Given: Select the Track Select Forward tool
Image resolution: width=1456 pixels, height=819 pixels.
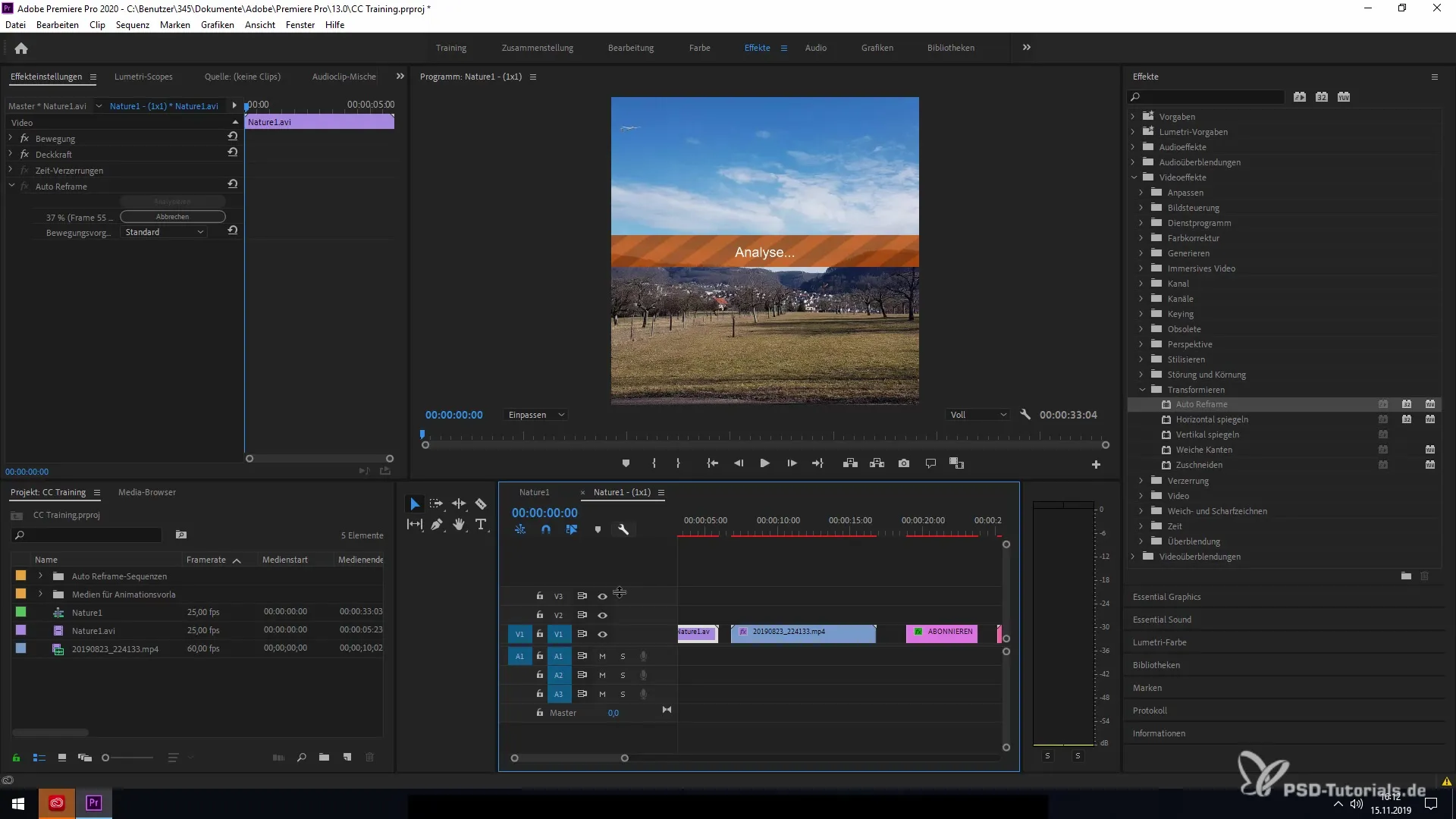Looking at the screenshot, I should [436, 504].
